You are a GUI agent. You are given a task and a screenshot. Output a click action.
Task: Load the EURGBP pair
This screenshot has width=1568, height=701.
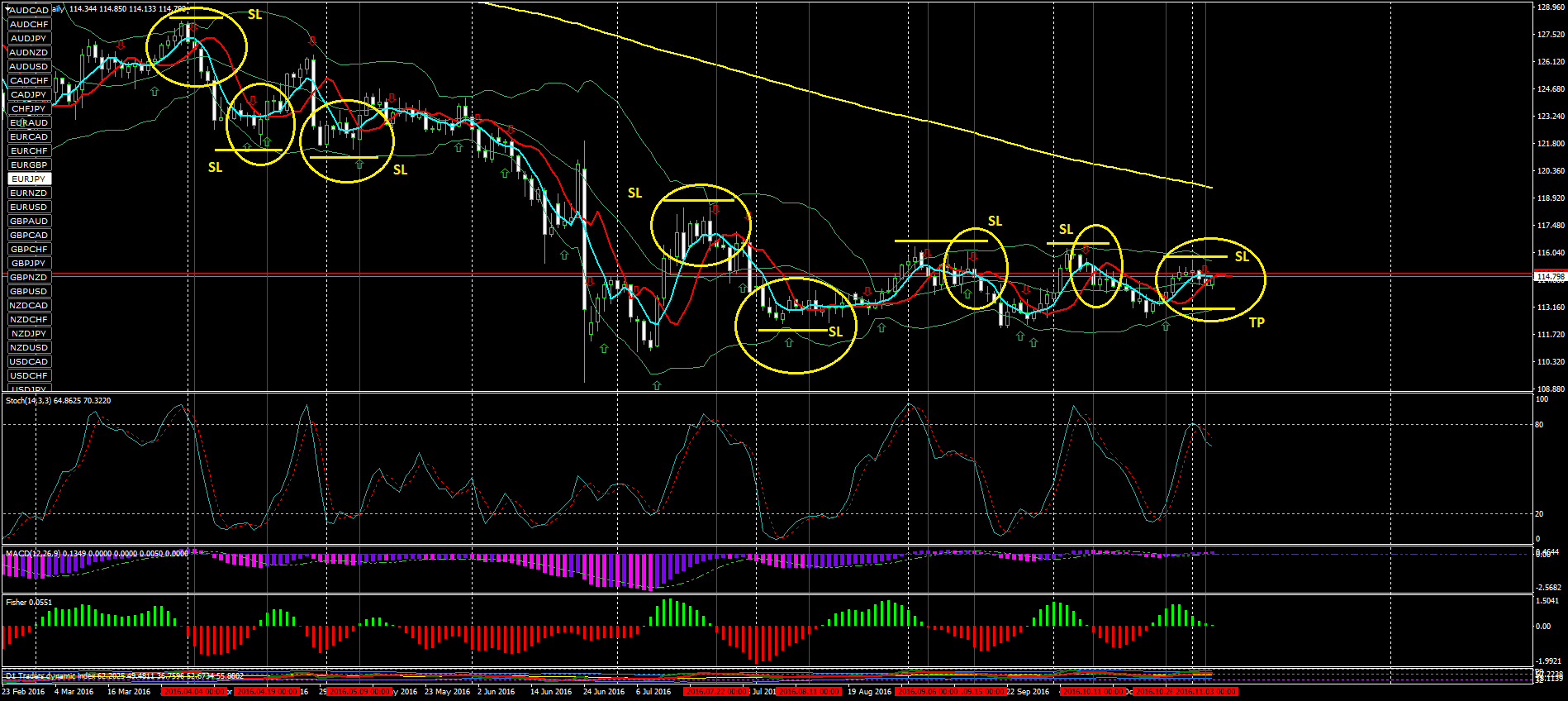(29, 165)
